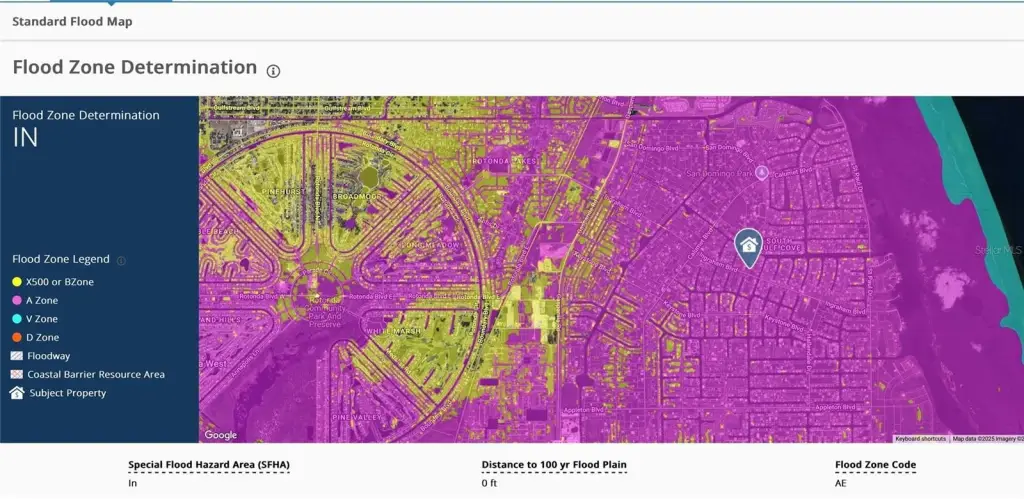Viewport: 1024px width, 499px height.
Task: Click the yellow X500 or BZone swatch
Action: click(x=17, y=282)
